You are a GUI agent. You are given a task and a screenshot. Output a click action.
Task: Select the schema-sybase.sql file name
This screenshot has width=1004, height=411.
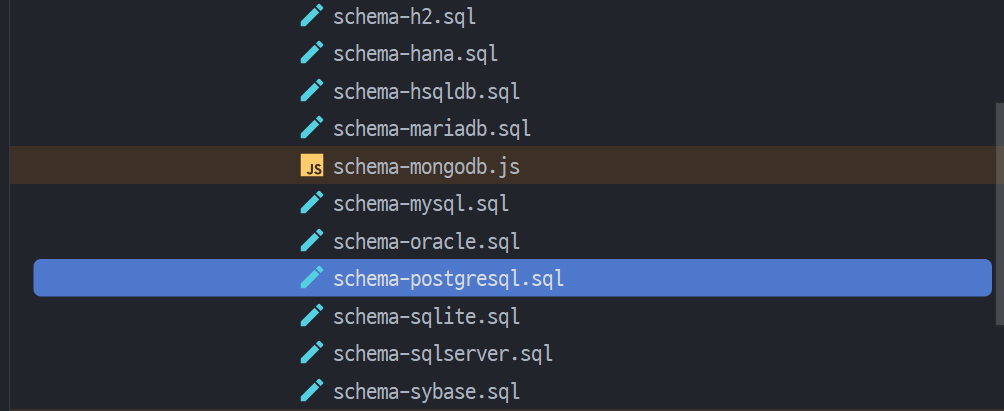426,390
